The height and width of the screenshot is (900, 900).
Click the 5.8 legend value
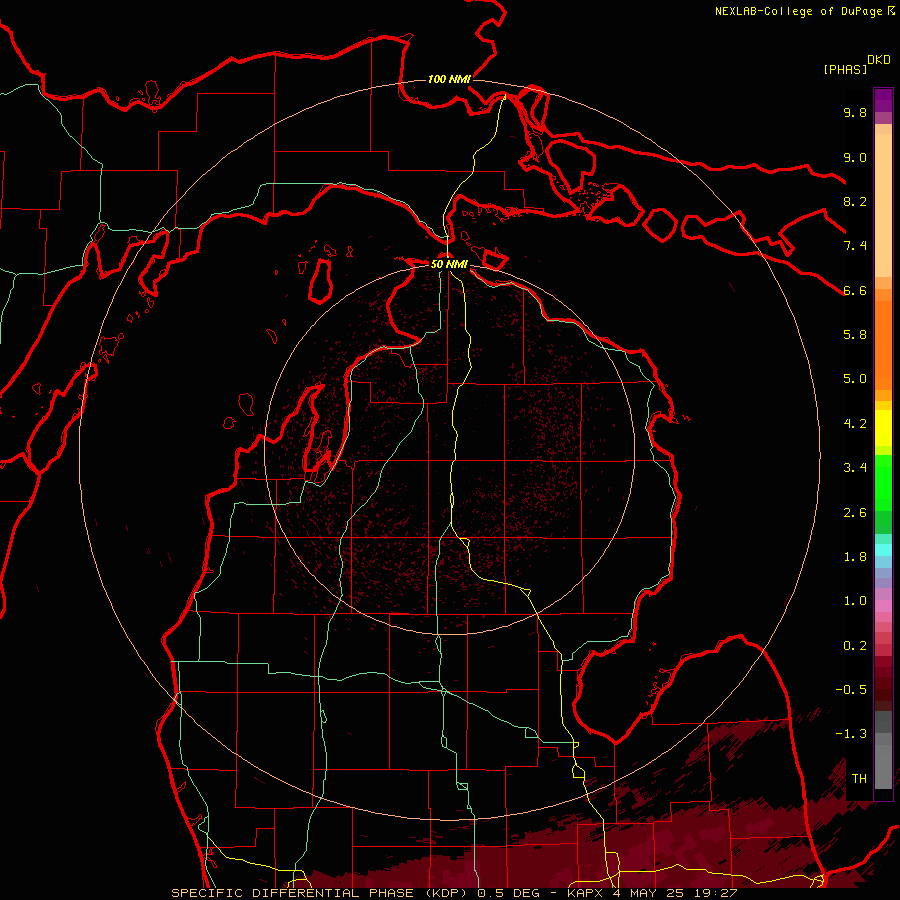pyautogui.click(x=855, y=335)
